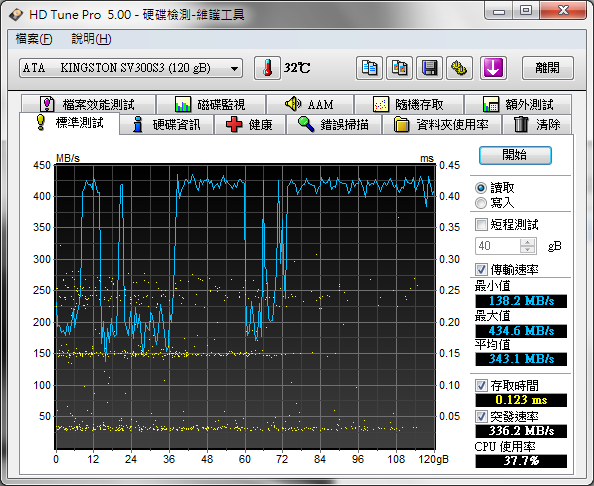Switch to AAM tab

[310, 104]
